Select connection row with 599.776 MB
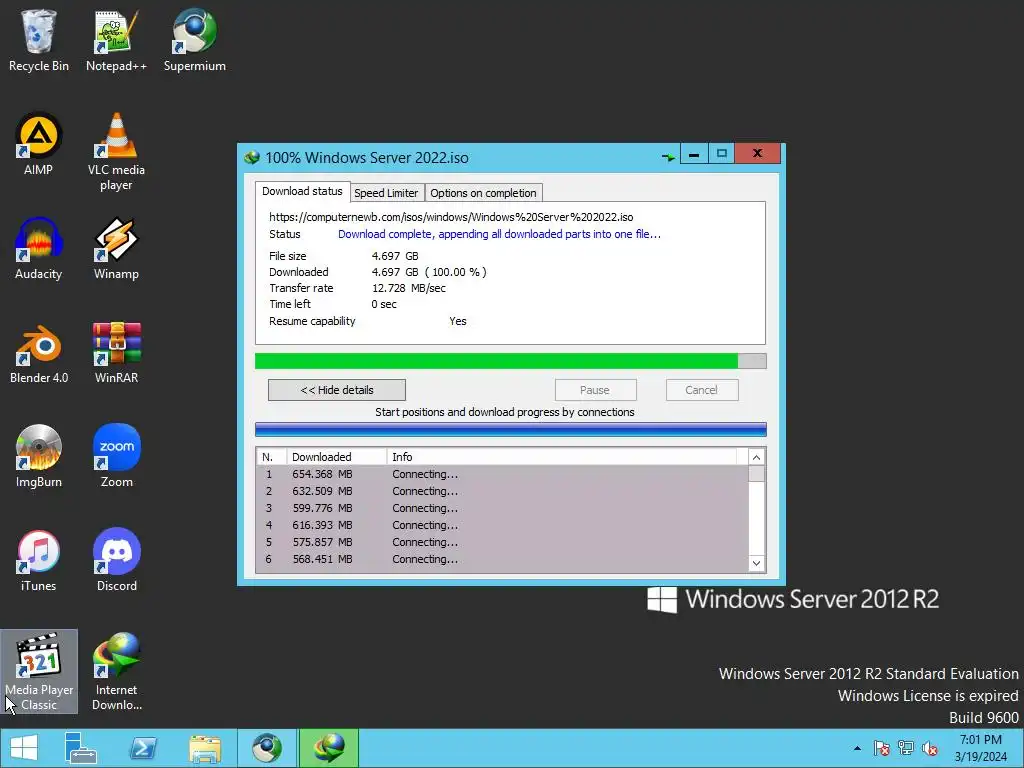 (x=502, y=508)
